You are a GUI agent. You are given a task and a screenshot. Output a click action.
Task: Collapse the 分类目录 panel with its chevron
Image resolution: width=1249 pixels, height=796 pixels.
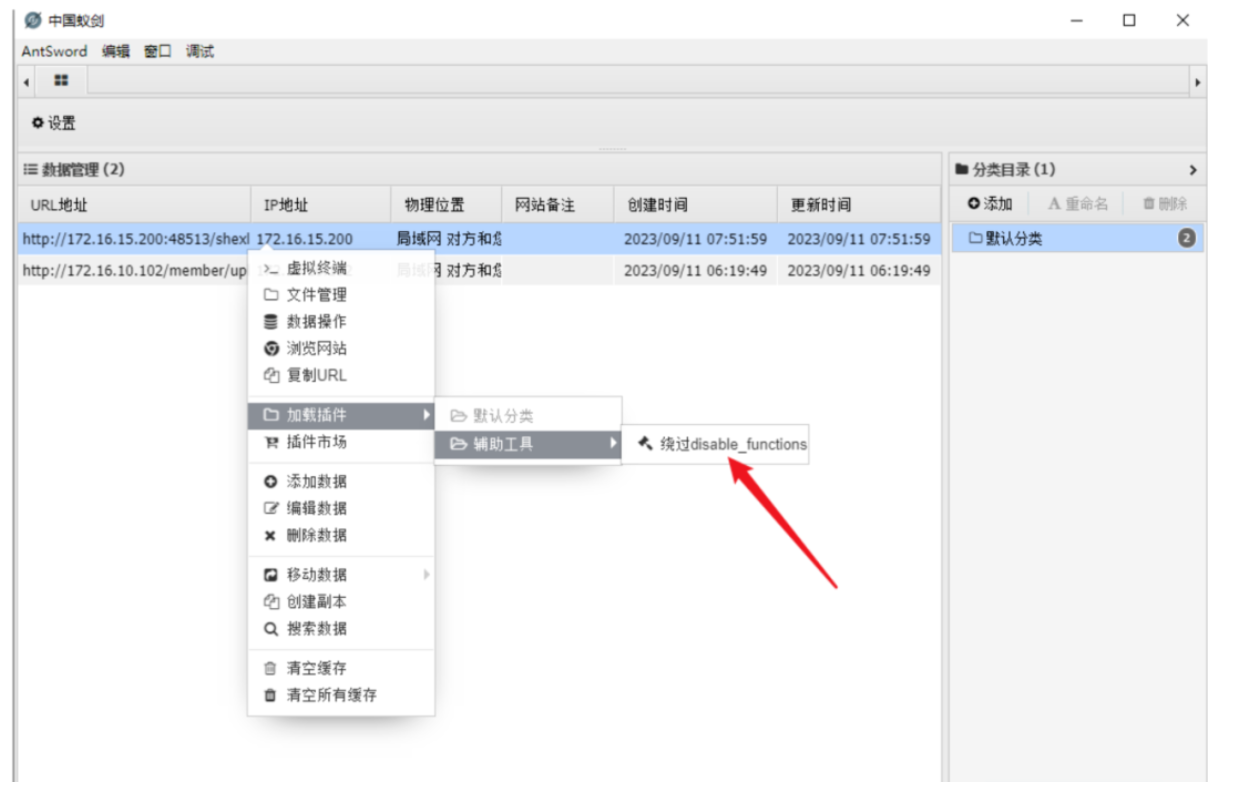pyautogui.click(x=1192, y=171)
